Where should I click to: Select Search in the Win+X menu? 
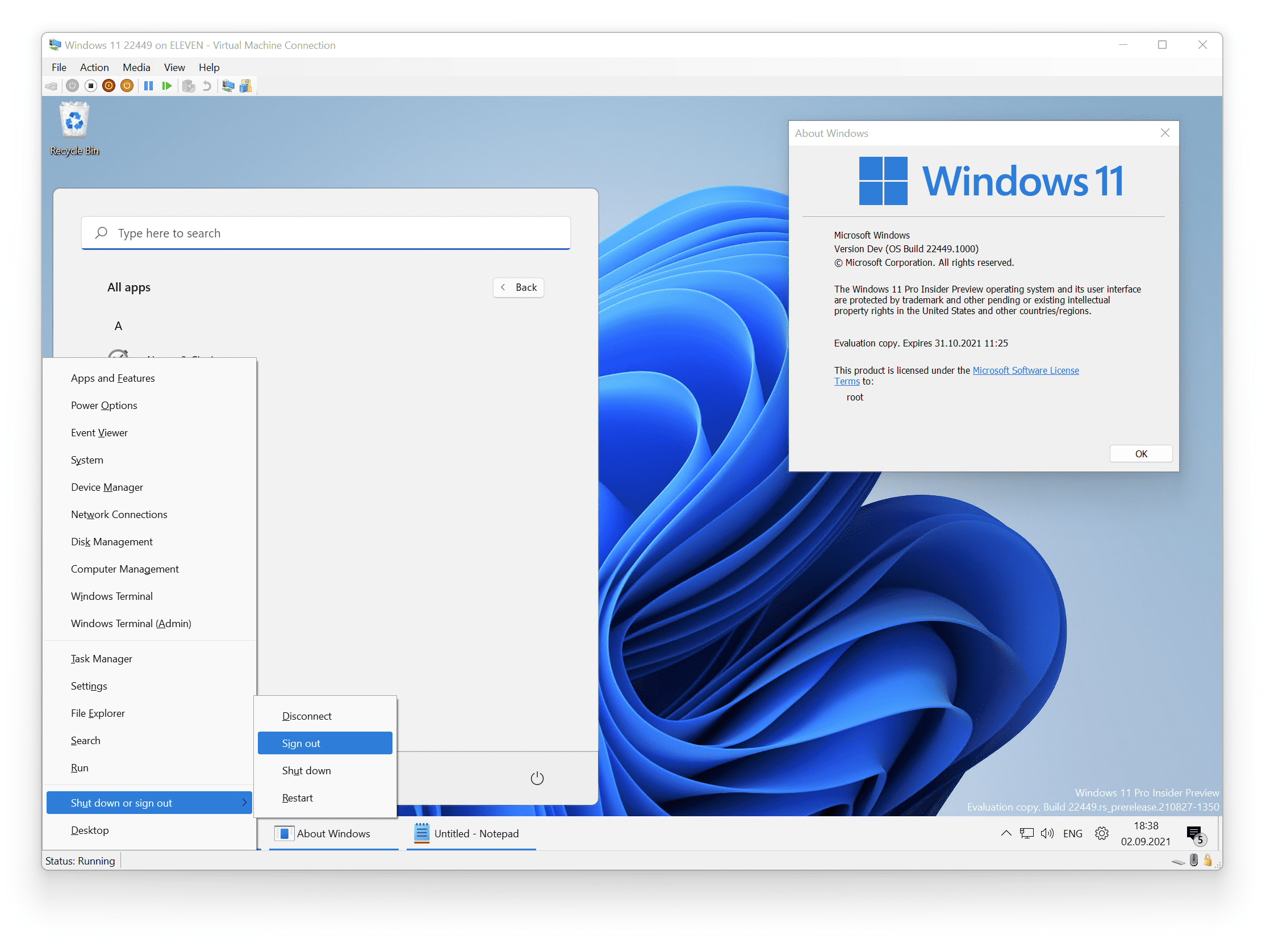(149, 741)
